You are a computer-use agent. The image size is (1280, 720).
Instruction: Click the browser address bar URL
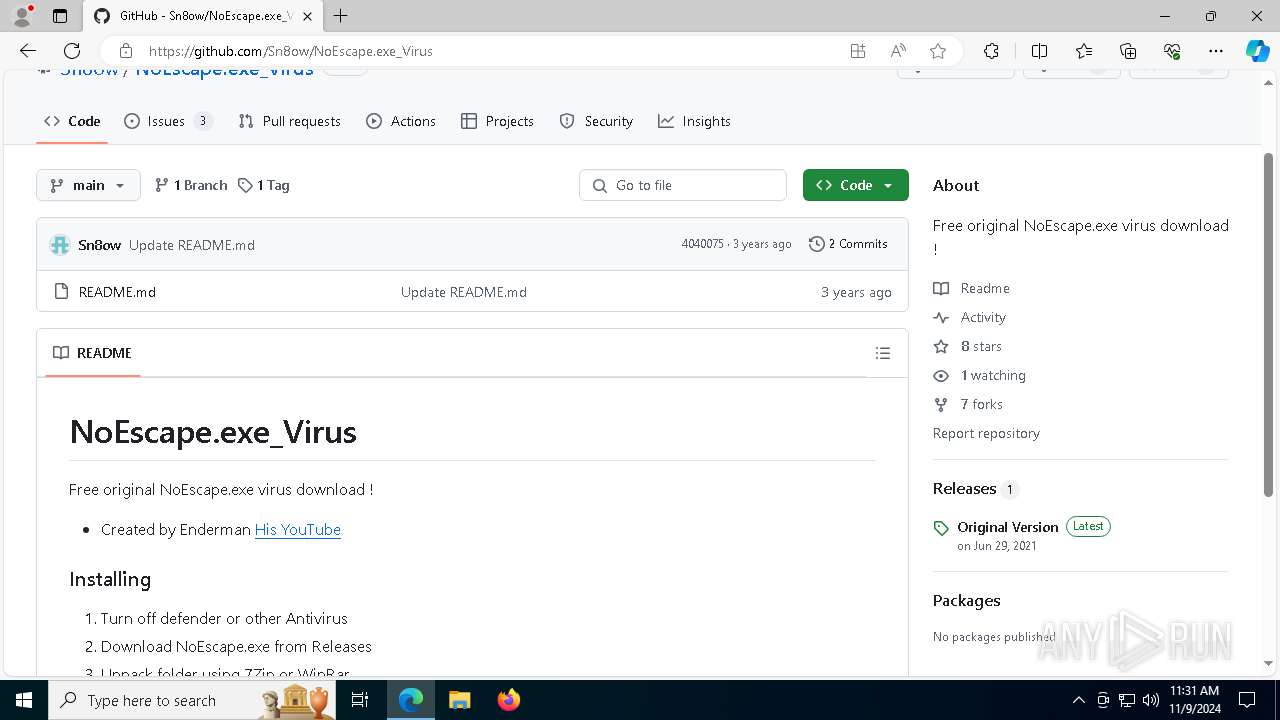(x=291, y=51)
